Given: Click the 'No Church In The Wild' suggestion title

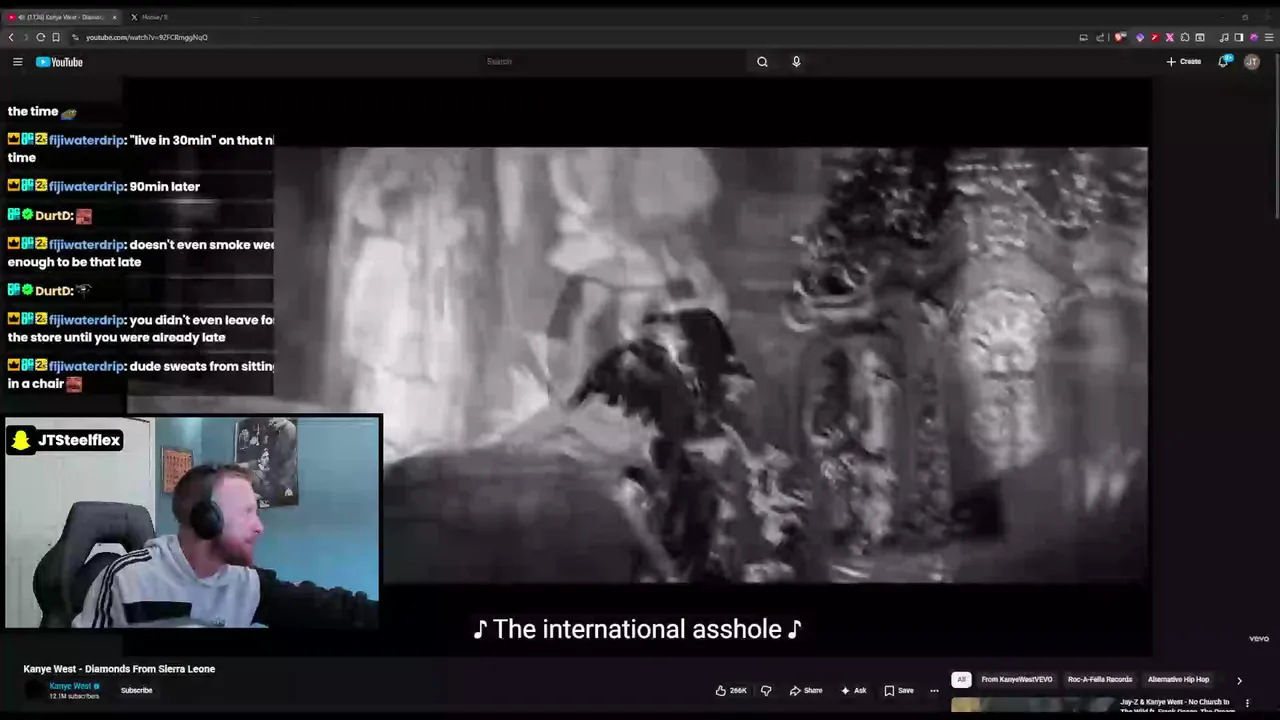Looking at the screenshot, I should coord(1176,706).
